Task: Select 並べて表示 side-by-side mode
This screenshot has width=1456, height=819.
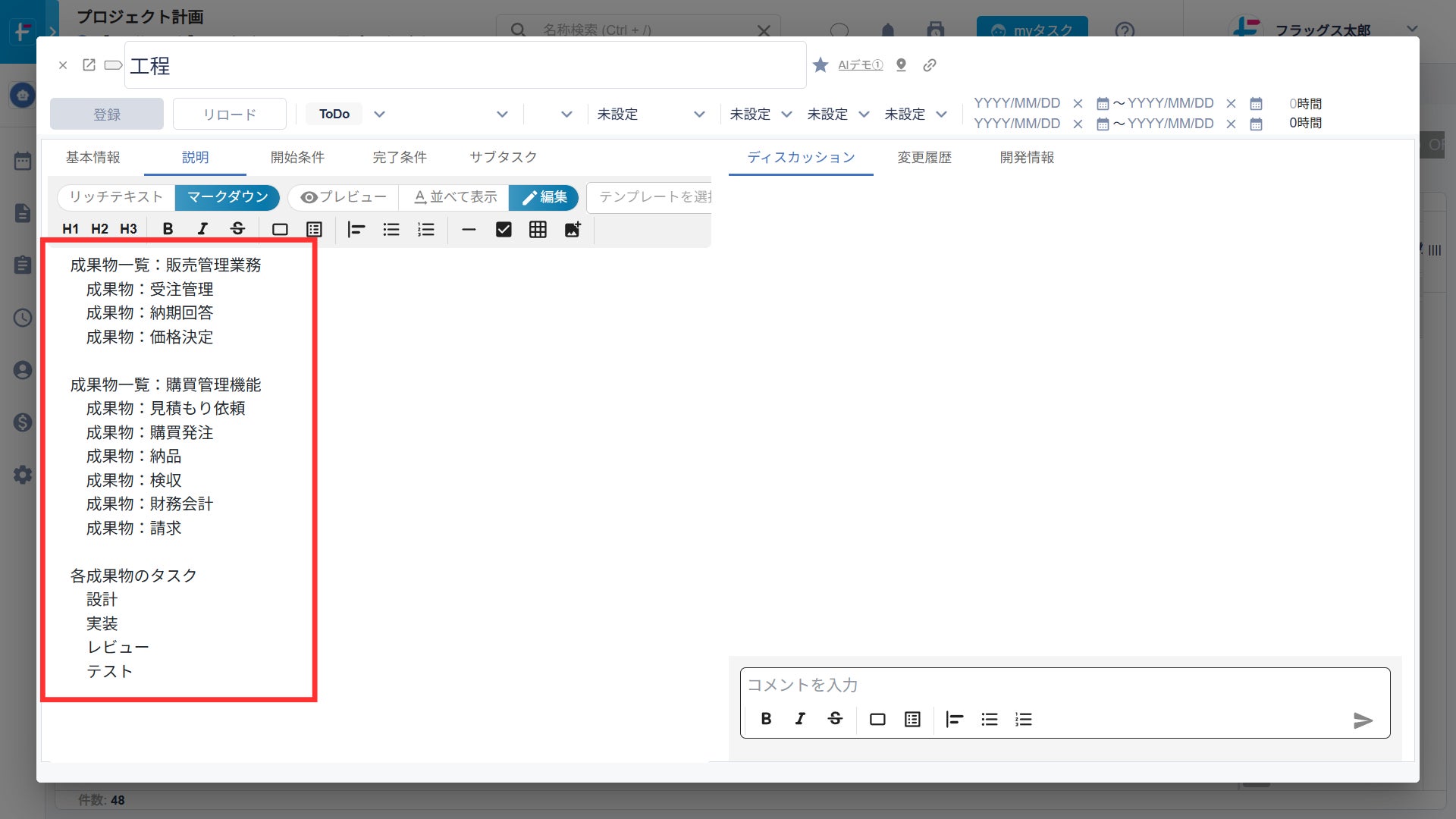Action: (x=455, y=197)
